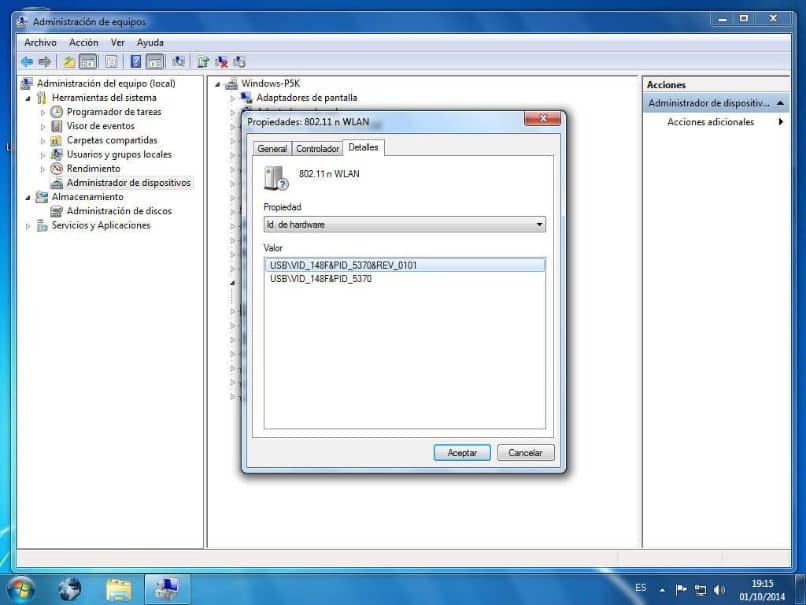Click the Disable device toolbar icon
The image size is (806, 605).
click(240, 62)
